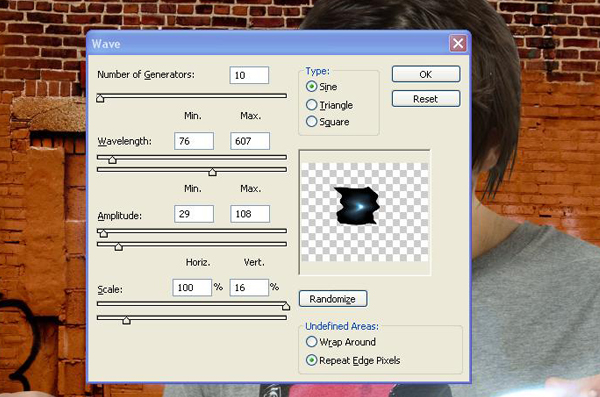Click the Randomize button
This screenshot has height=397, width=600.
[x=333, y=299]
